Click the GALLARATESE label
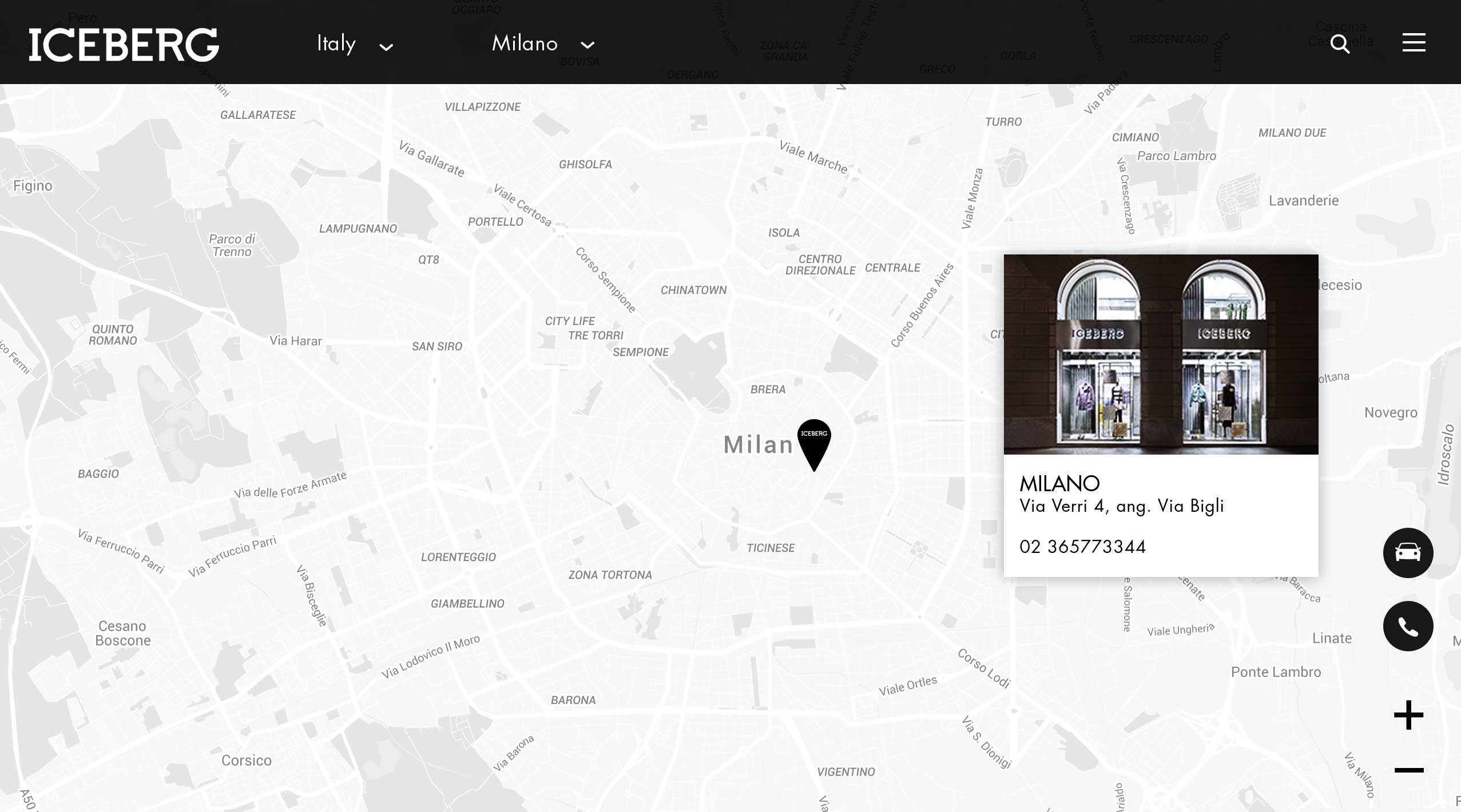Screen dimensions: 1461x812 coord(258,115)
